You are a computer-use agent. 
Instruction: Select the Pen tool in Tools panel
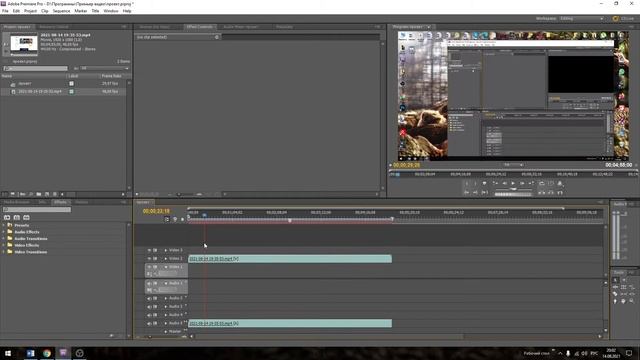point(615,301)
